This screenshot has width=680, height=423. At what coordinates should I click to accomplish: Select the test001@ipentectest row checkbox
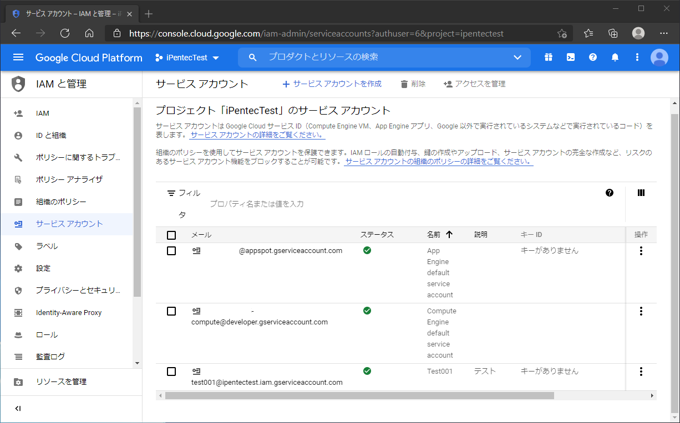(x=171, y=371)
